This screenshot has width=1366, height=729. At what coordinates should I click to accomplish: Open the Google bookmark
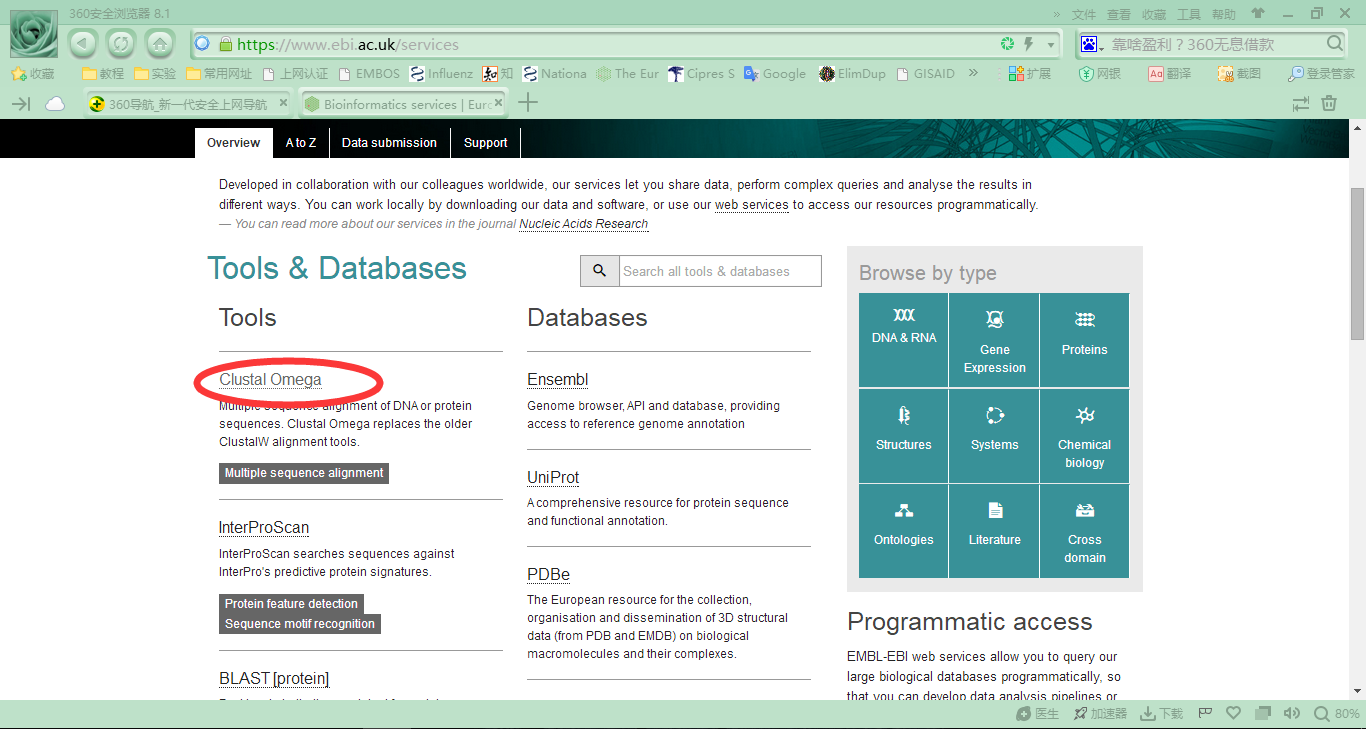(775, 74)
